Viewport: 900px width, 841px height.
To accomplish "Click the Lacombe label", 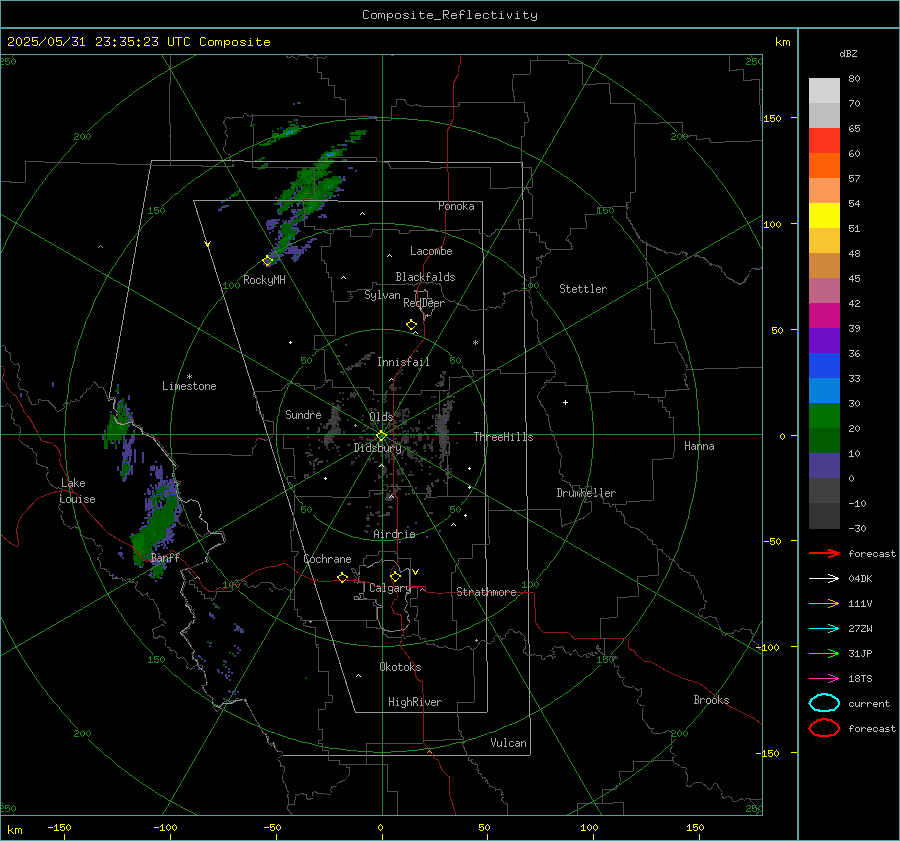I will point(431,251).
